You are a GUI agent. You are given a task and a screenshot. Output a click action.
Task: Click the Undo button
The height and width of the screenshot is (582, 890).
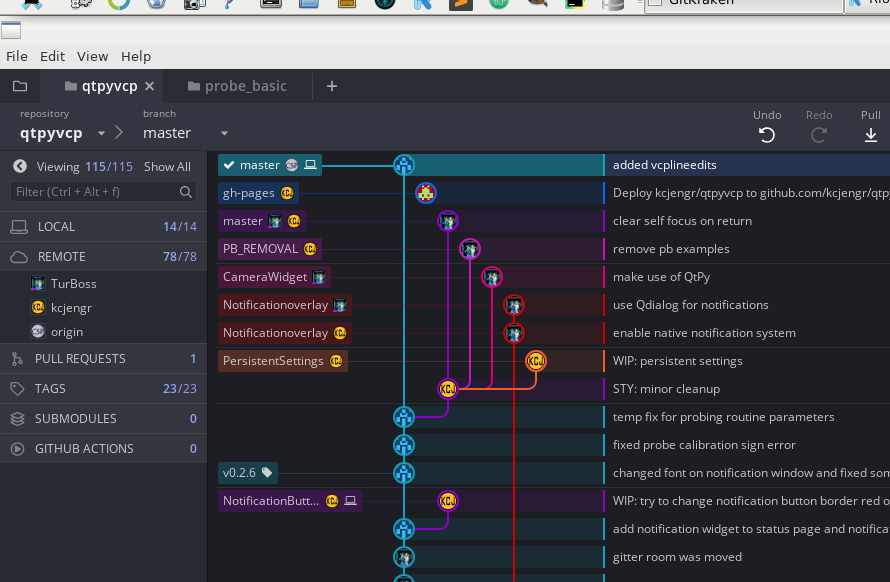(767, 127)
